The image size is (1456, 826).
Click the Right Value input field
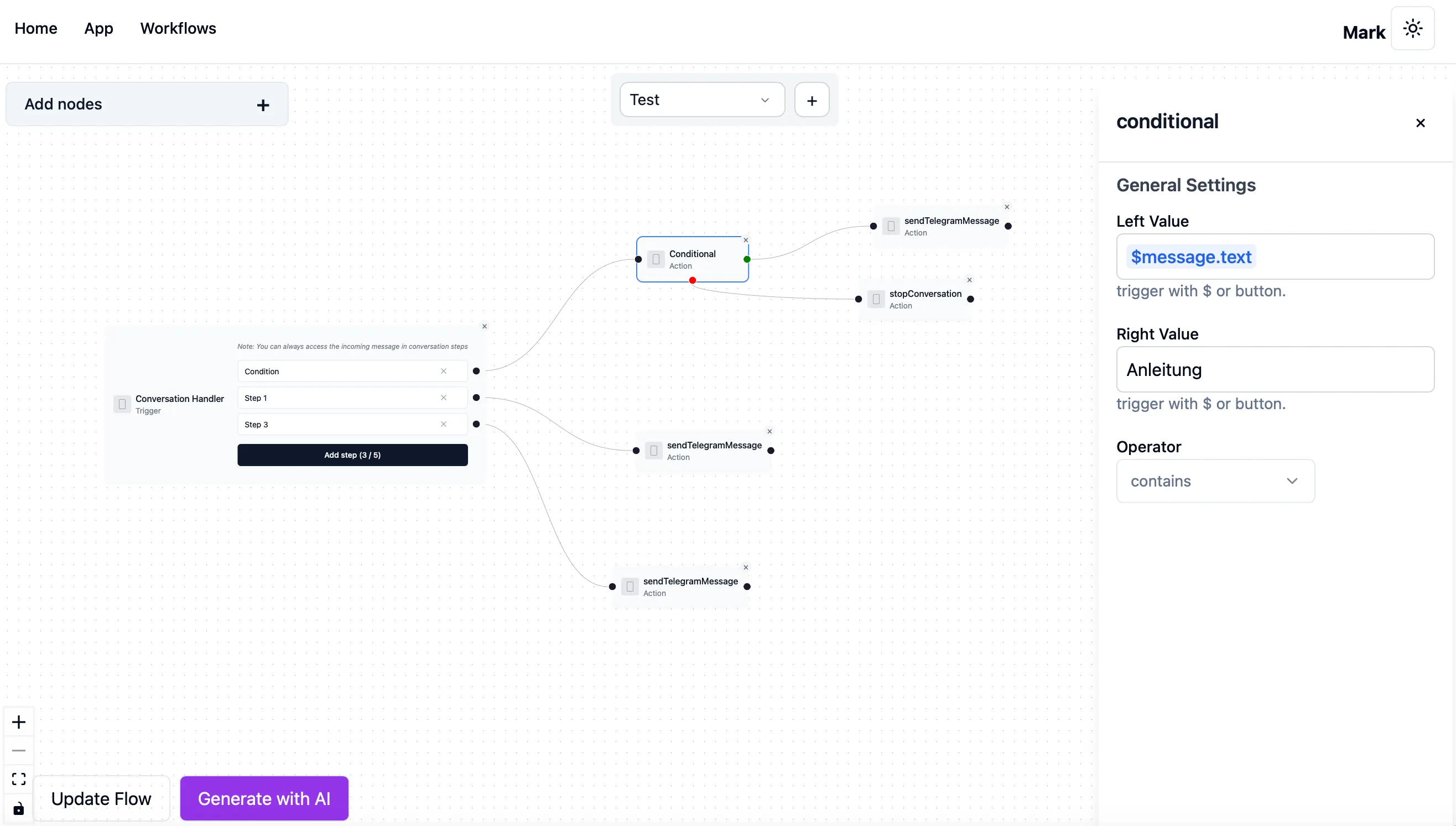coord(1275,369)
